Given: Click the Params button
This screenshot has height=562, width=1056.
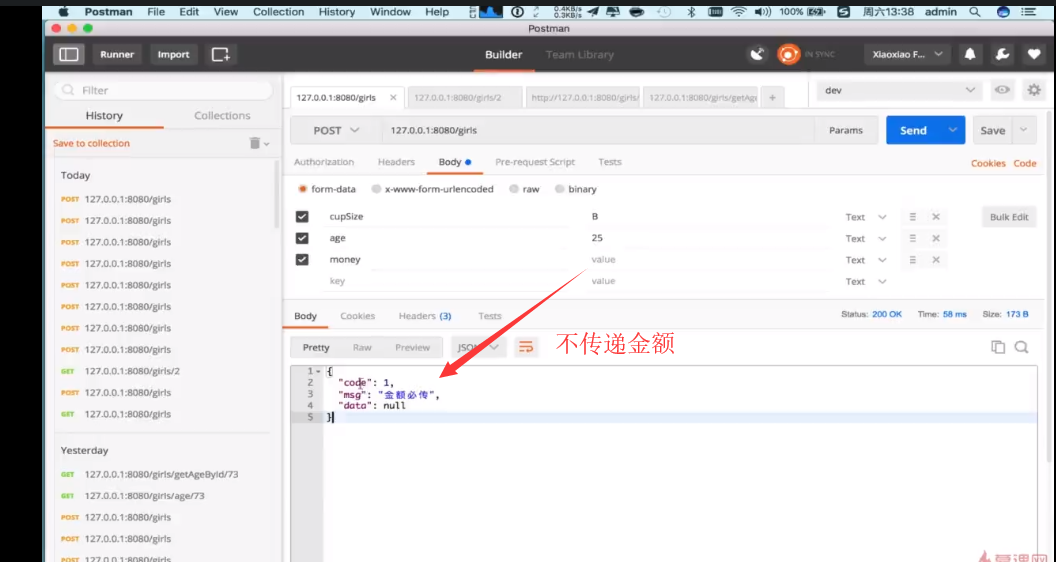Looking at the screenshot, I should coord(846,130).
